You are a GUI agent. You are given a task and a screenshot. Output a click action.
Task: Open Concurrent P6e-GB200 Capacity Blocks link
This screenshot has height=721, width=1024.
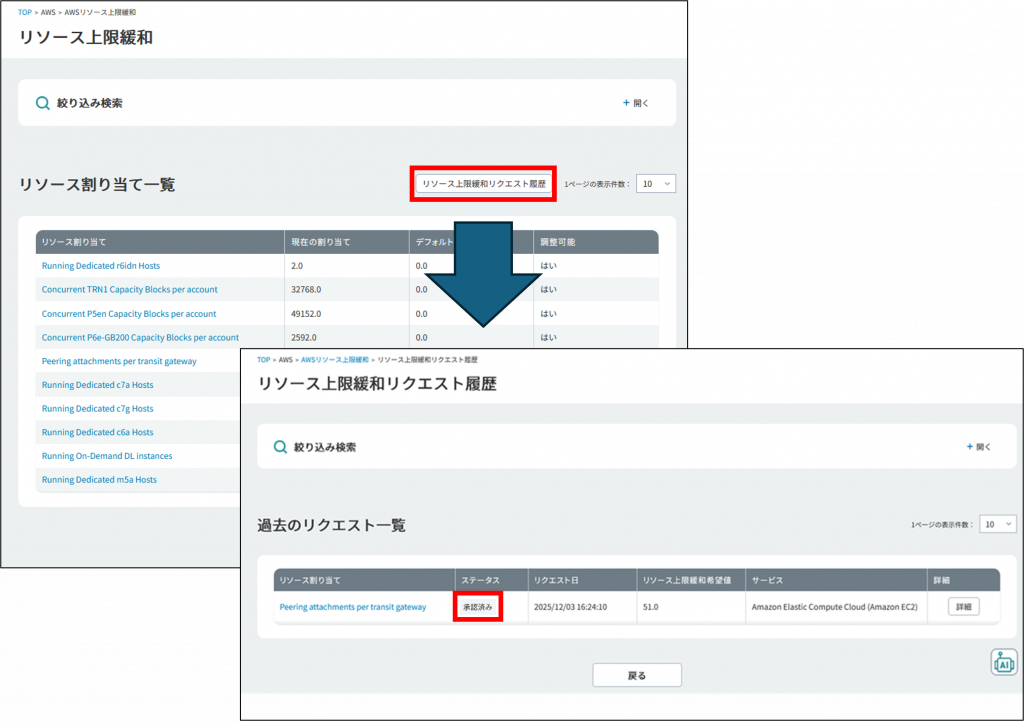[140, 338]
